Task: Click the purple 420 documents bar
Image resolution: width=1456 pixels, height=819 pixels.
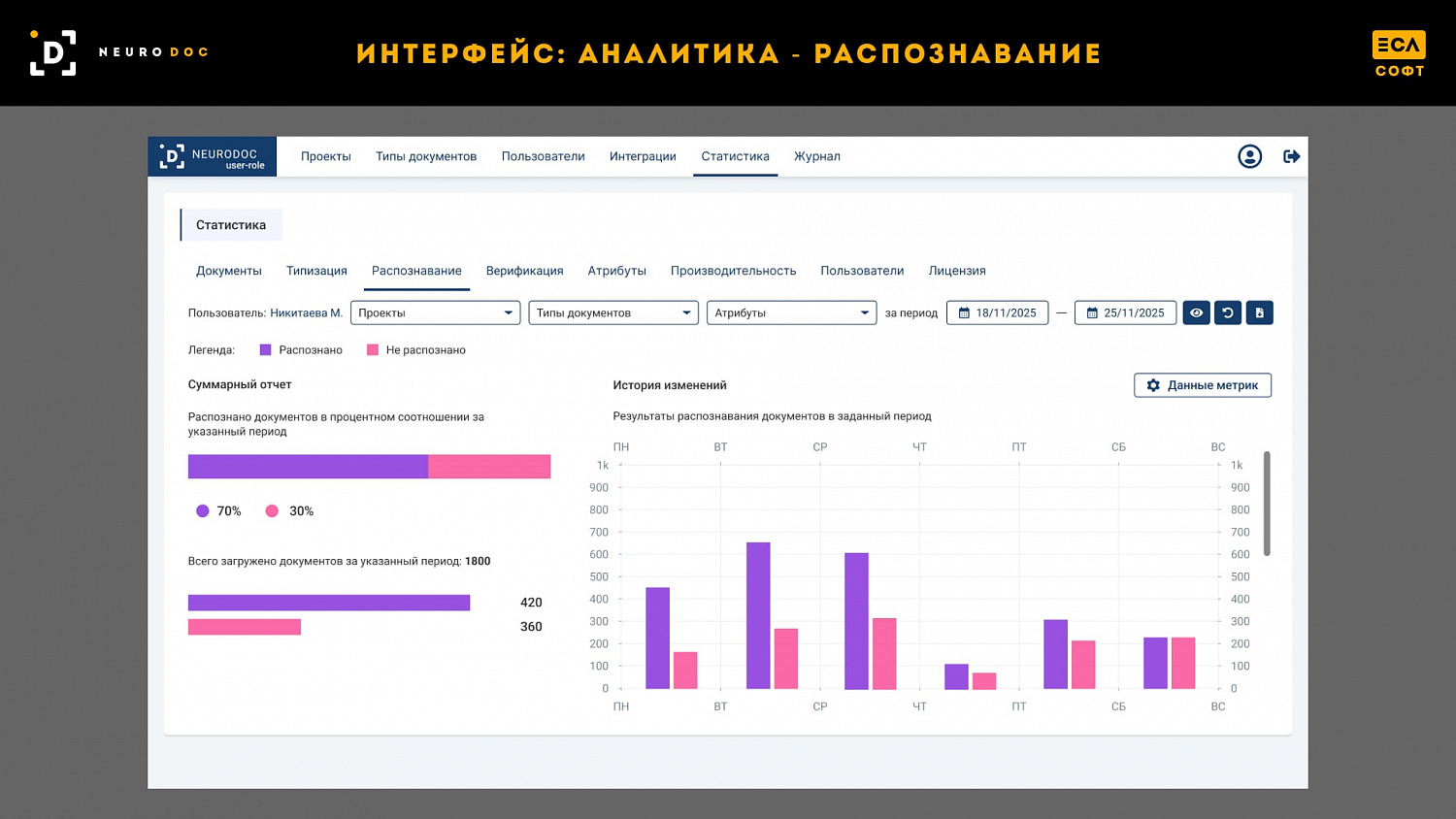Action: (x=329, y=603)
